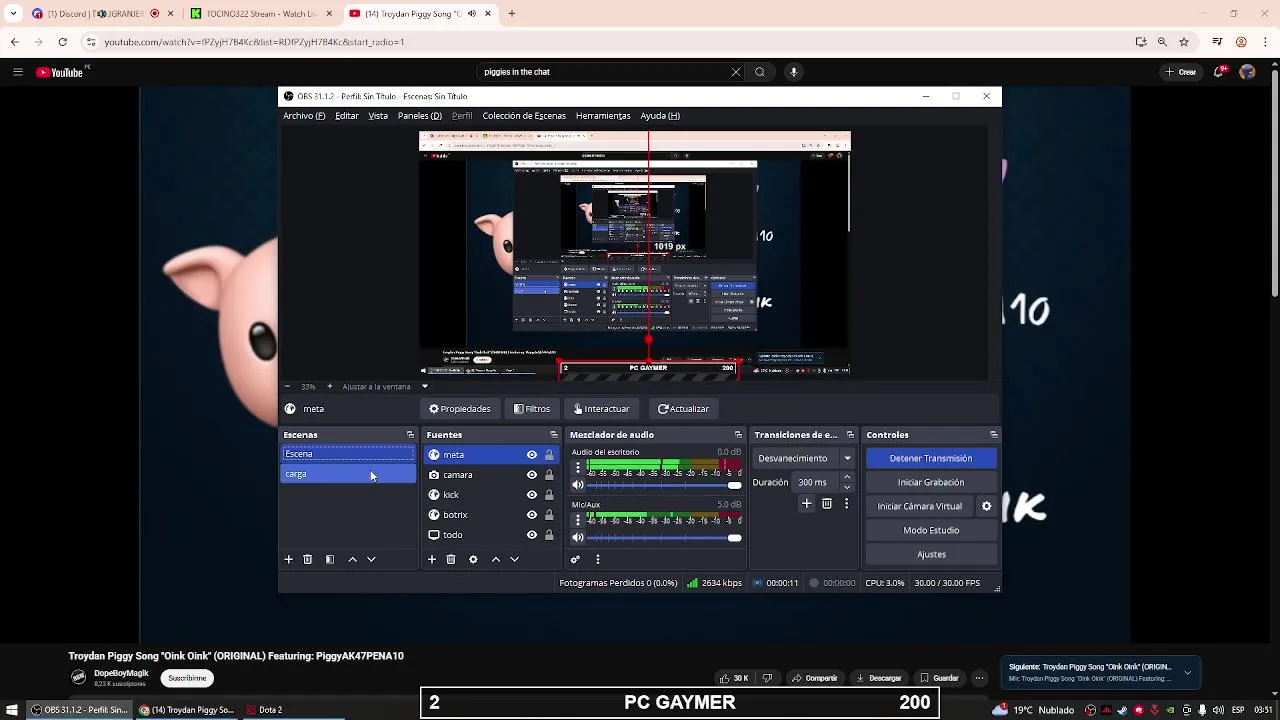Viewport: 1280px width, 720px height.
Task: Open transition properties three-dot menu
Action: 846,504
